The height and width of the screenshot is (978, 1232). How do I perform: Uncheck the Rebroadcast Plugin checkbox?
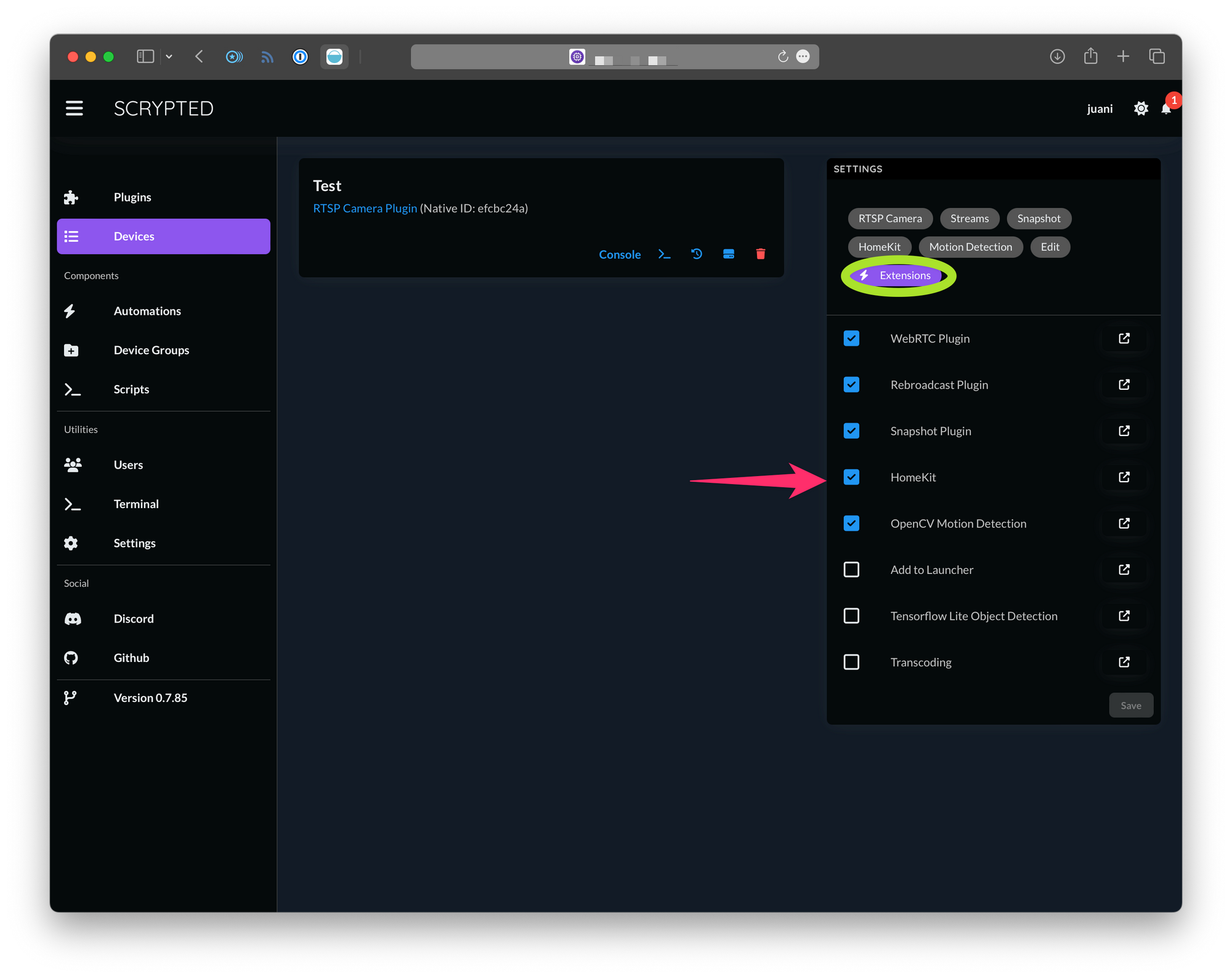pyautogui.click(x=851, y=384)
